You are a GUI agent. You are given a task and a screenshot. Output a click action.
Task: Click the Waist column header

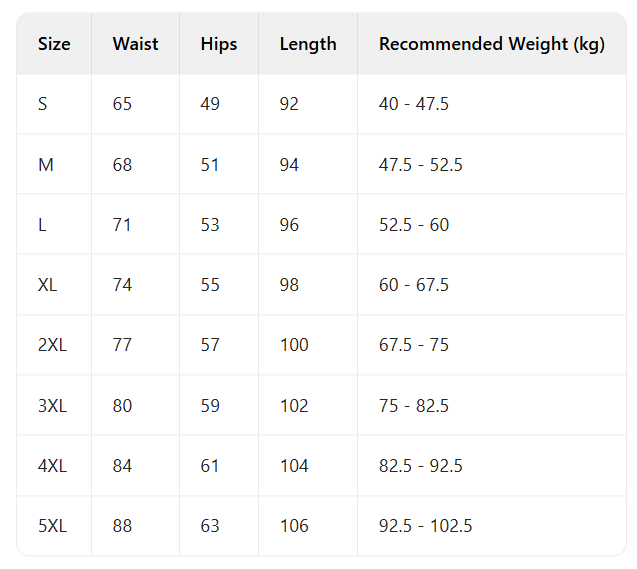[135, 44]
